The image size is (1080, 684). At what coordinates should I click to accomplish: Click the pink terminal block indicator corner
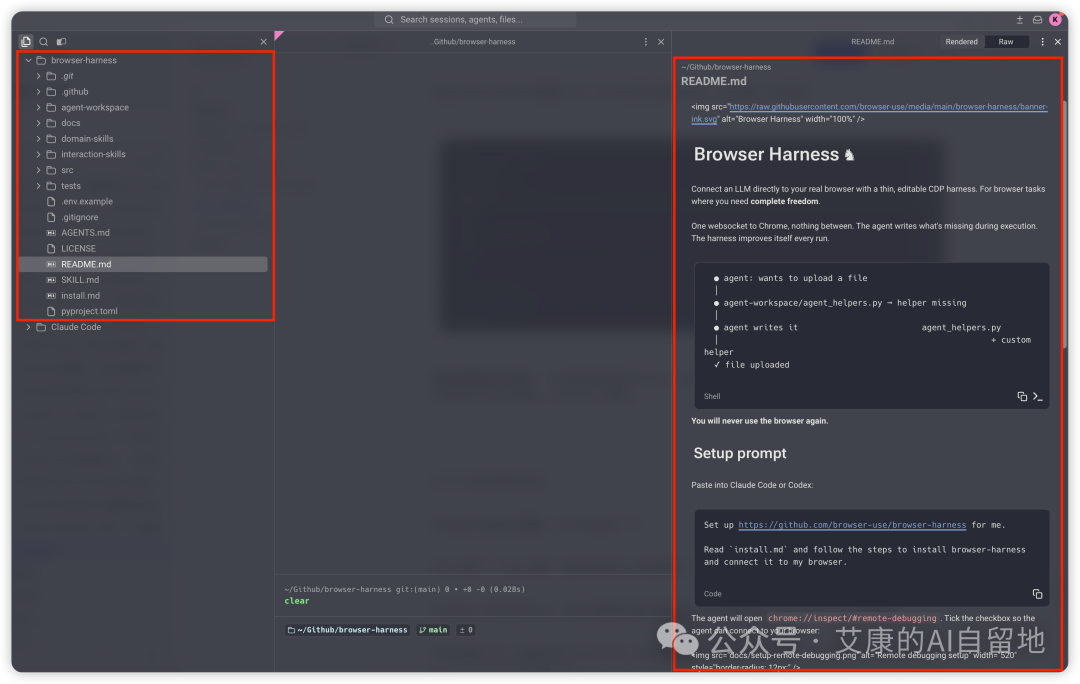(278, 35)
